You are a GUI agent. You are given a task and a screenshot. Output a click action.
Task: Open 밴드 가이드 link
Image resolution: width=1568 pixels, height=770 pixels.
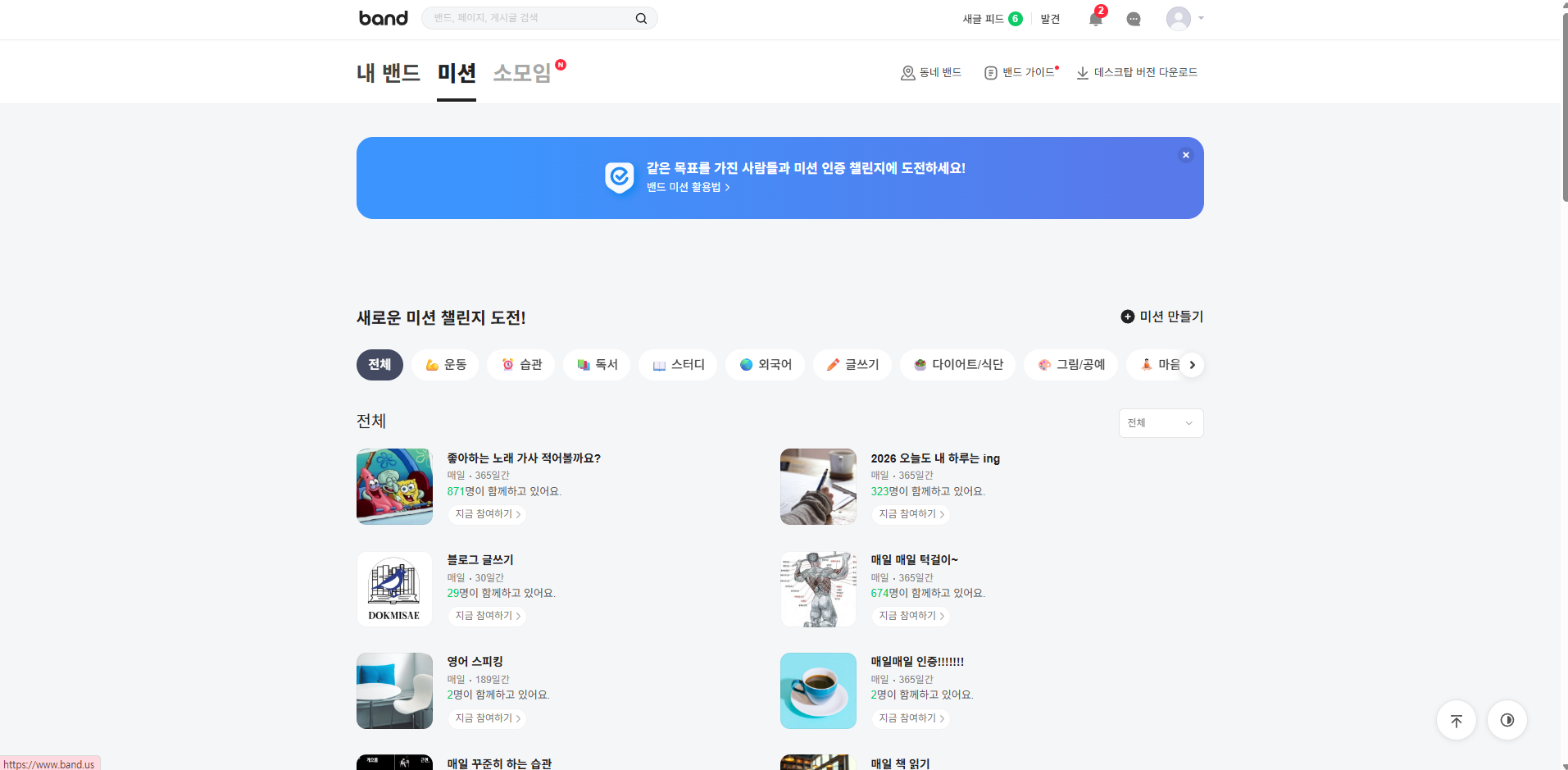point(1020,72)
